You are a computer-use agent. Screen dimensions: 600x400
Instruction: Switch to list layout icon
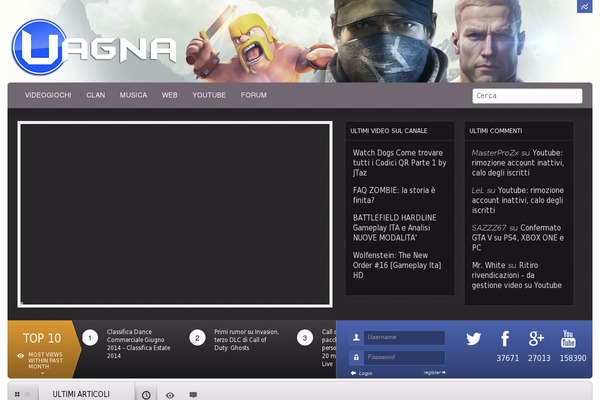[x=28, y=394]
